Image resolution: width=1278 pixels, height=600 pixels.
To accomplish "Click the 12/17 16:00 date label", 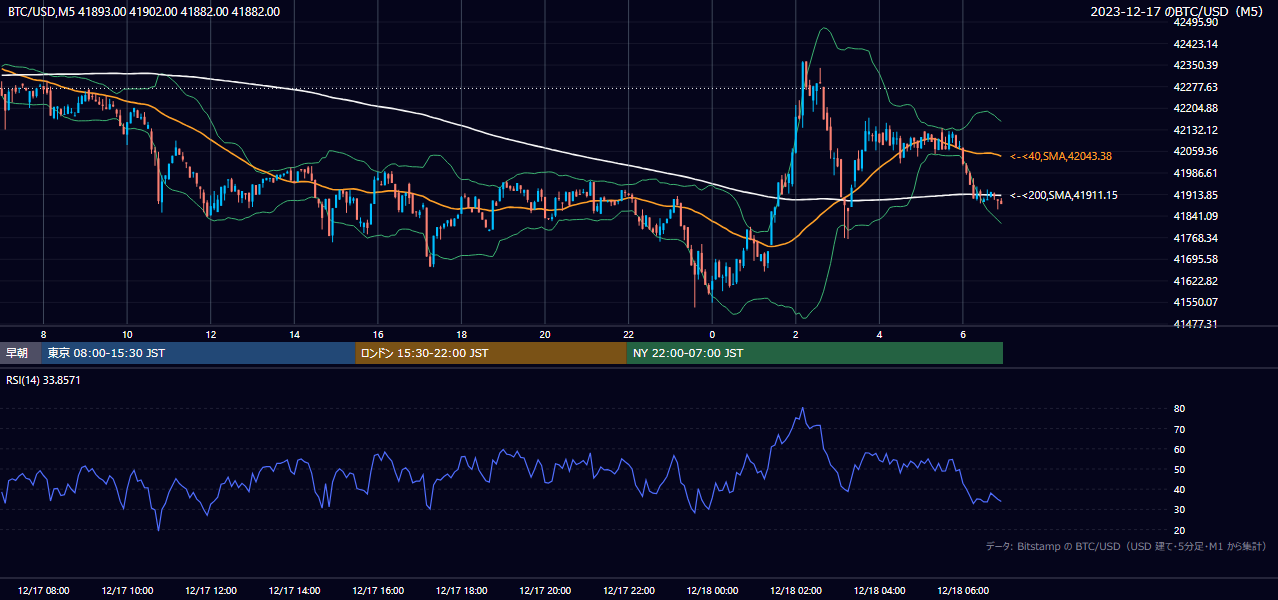I will pyautogui.click(x=377, y=591).
